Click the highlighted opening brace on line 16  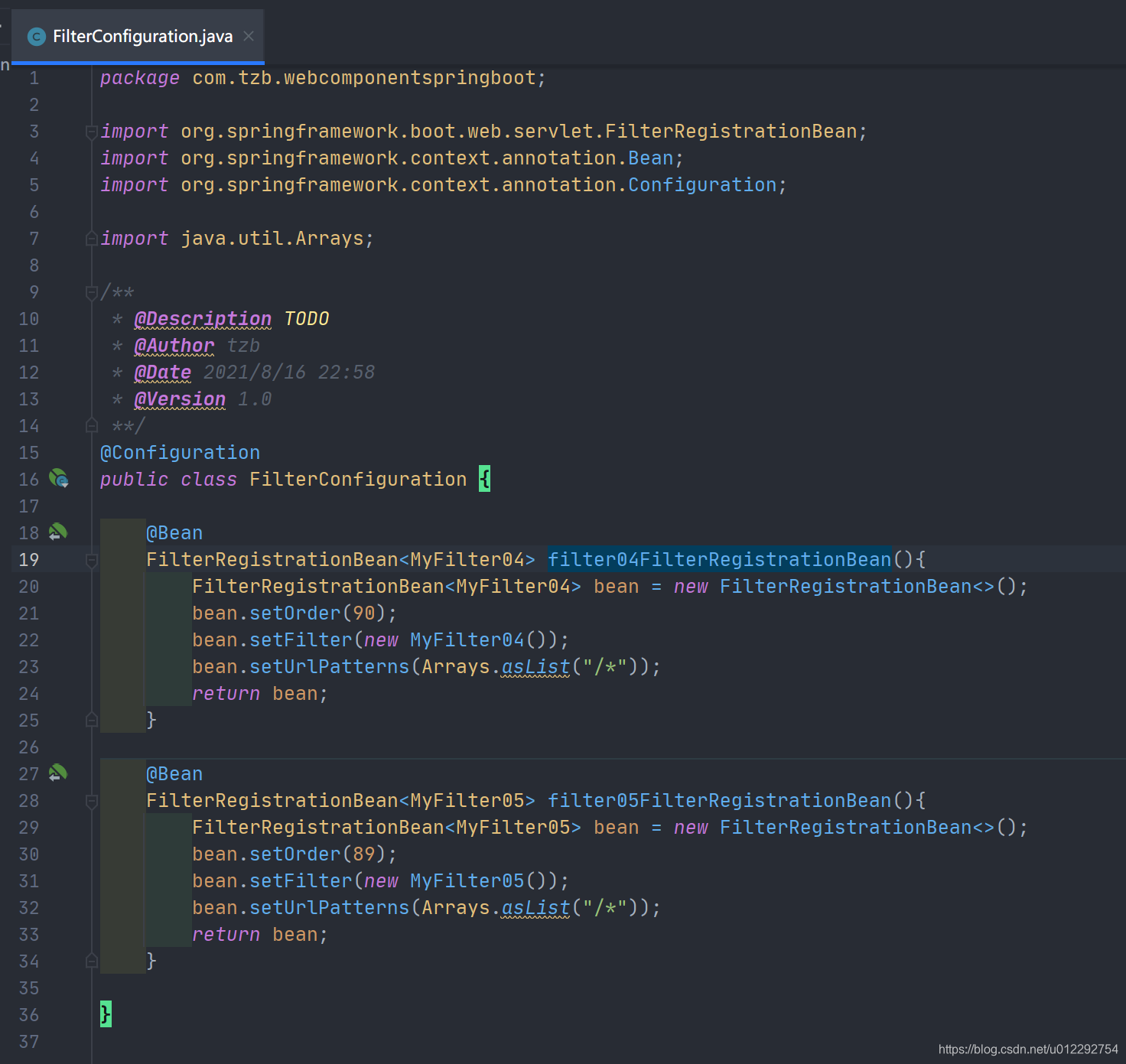tap(484, 480)
